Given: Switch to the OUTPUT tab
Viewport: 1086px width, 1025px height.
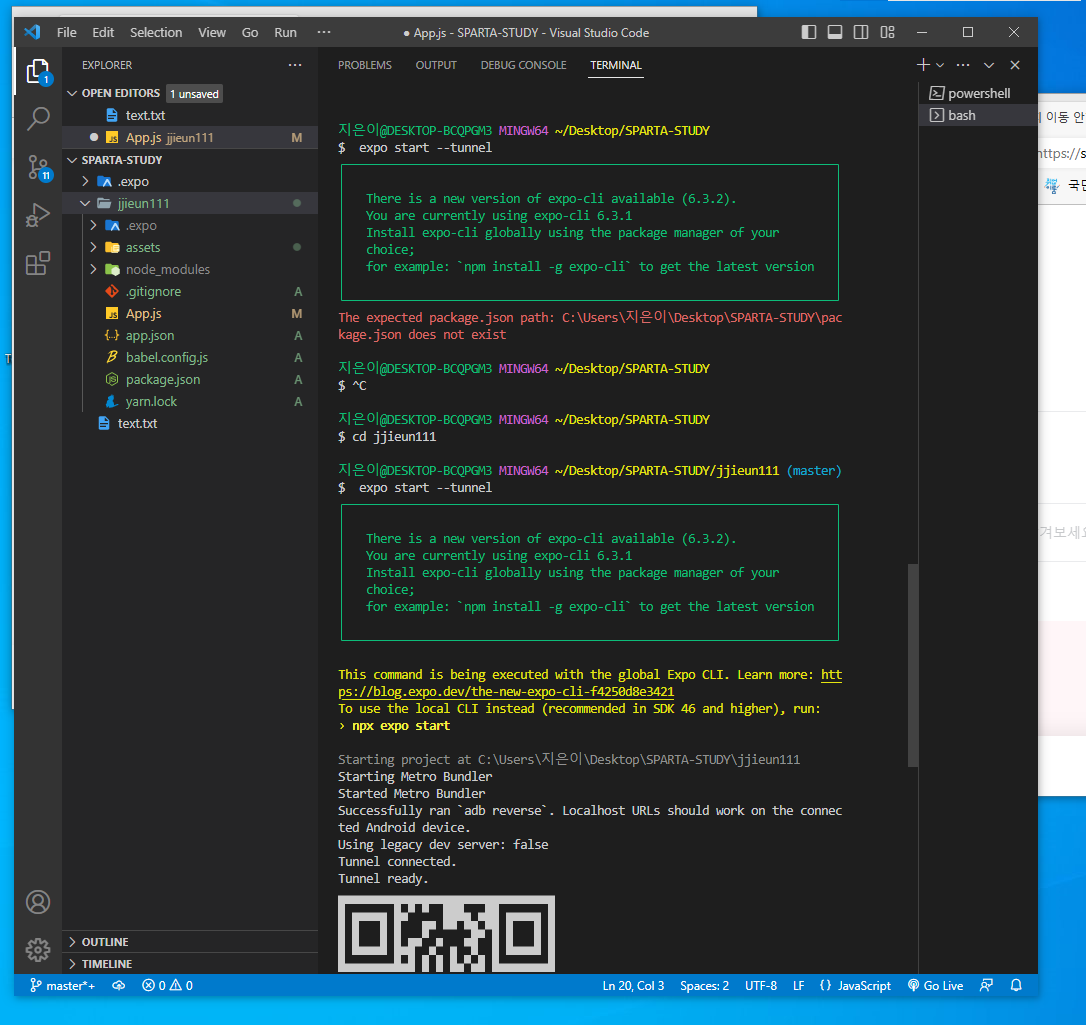Looking at the screenshot, I should click(x=436, y=65).
